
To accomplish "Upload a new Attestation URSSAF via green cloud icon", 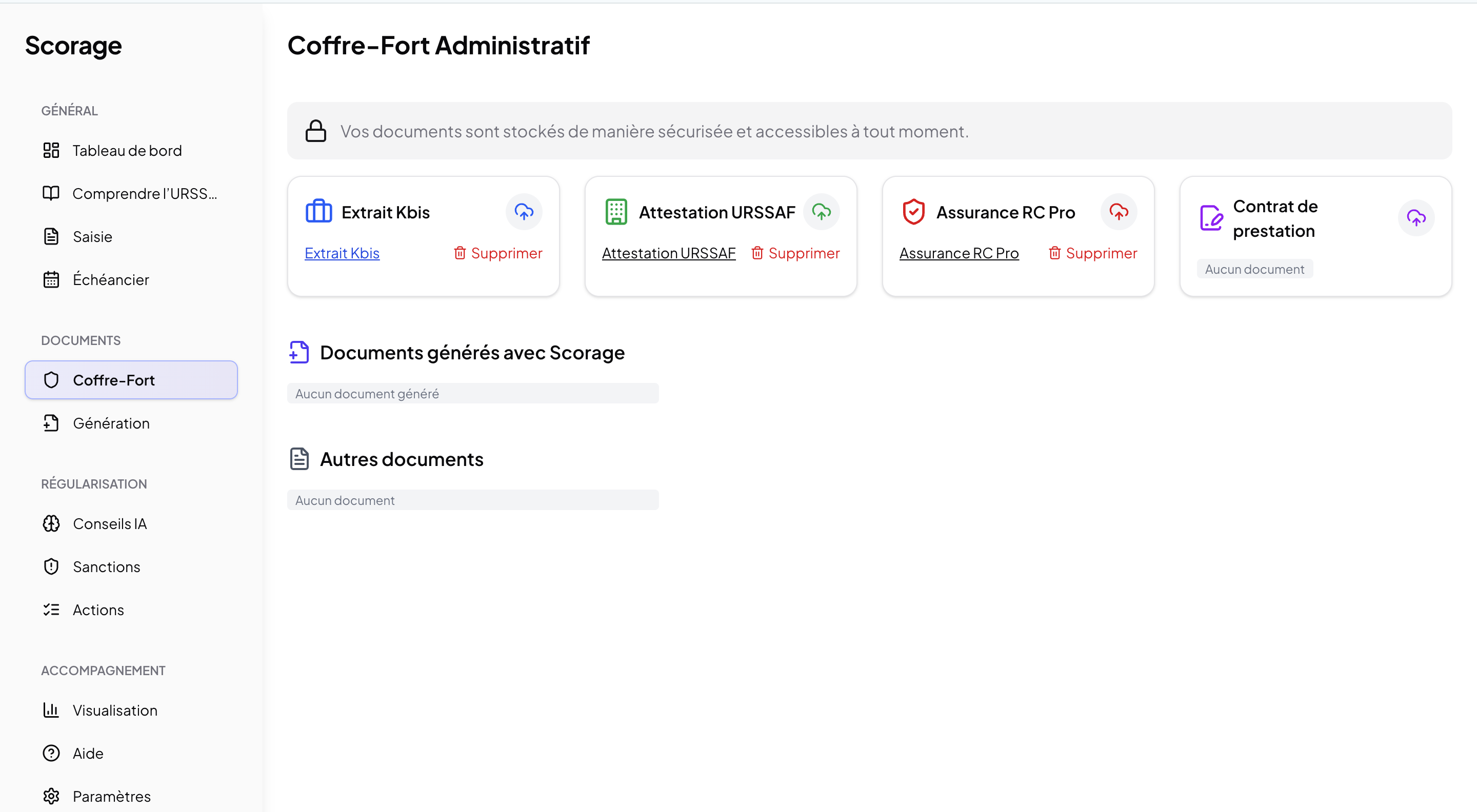I will [x=821, y=212].
